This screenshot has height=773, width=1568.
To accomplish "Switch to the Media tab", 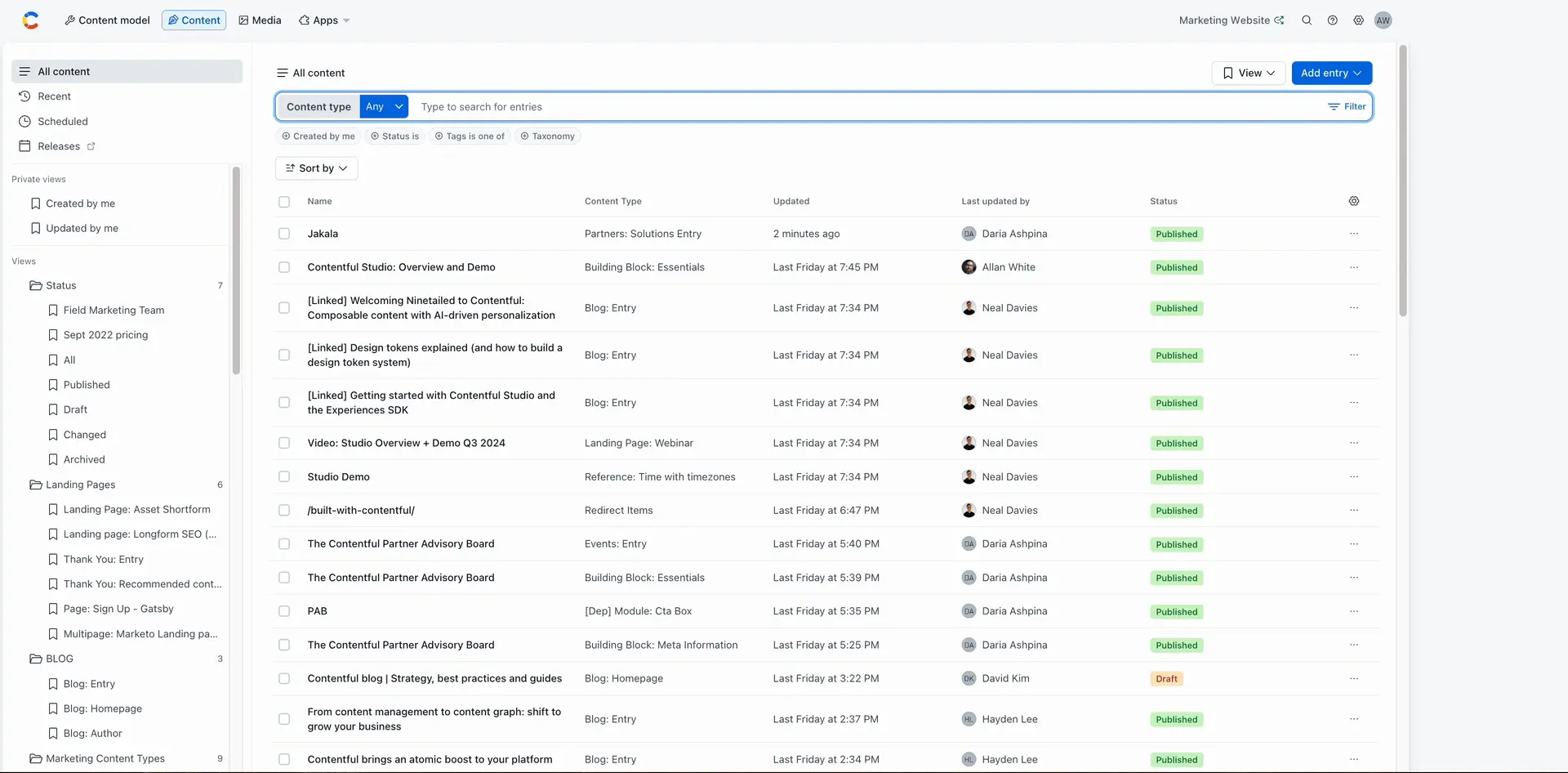I will click(x=260, y=20).
